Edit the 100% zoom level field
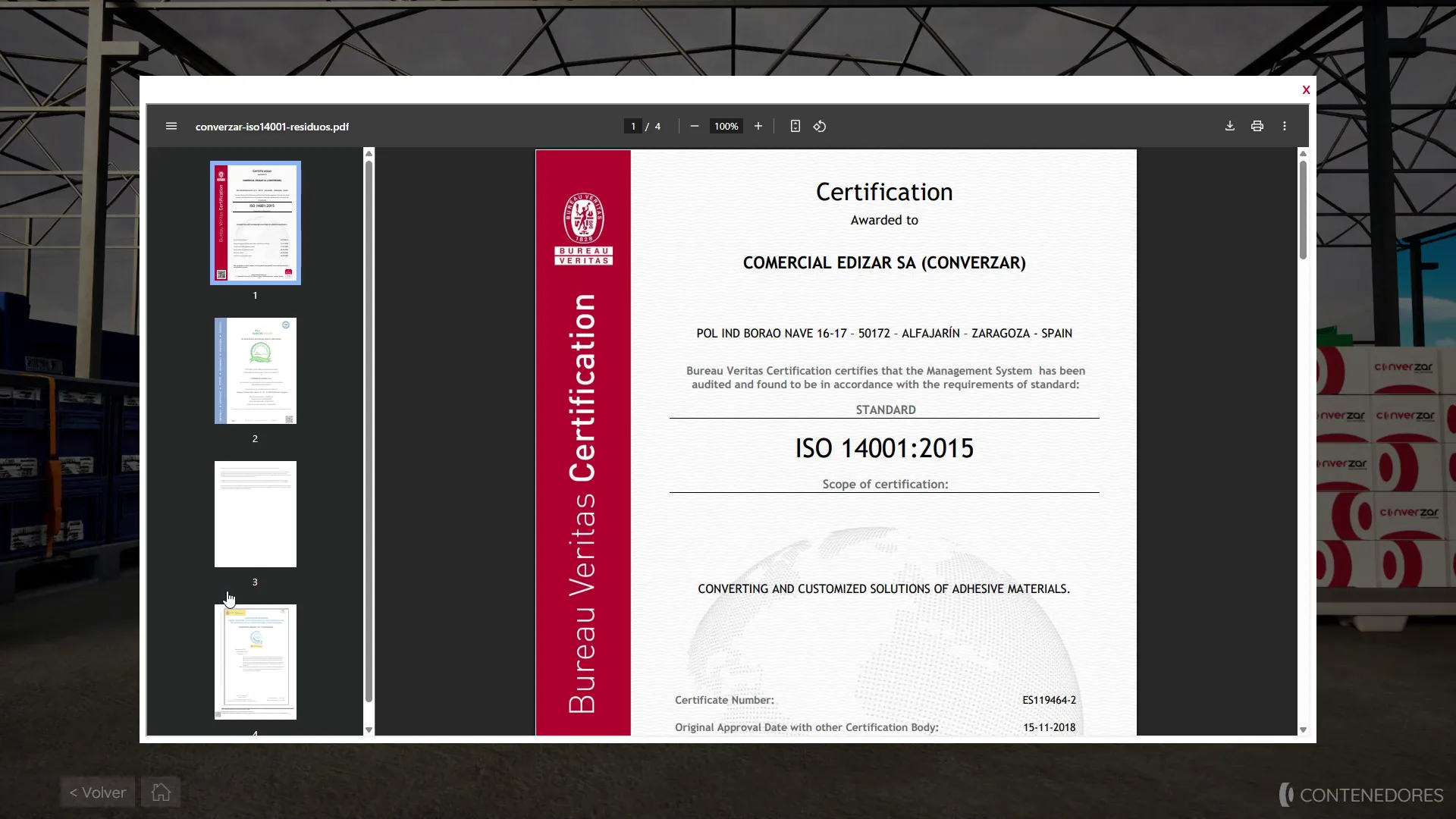Image resolution: width=1456 pixels, height=819 pixels. (x=726, y=127)
